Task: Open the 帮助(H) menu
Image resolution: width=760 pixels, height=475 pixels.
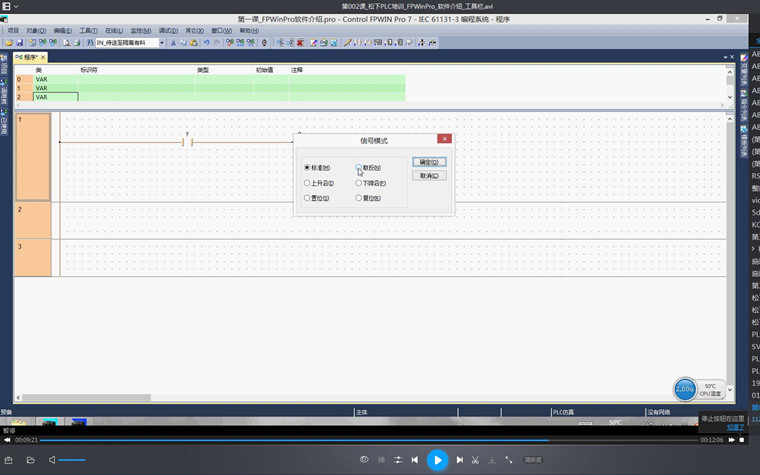Action: (x=249, y=31)
